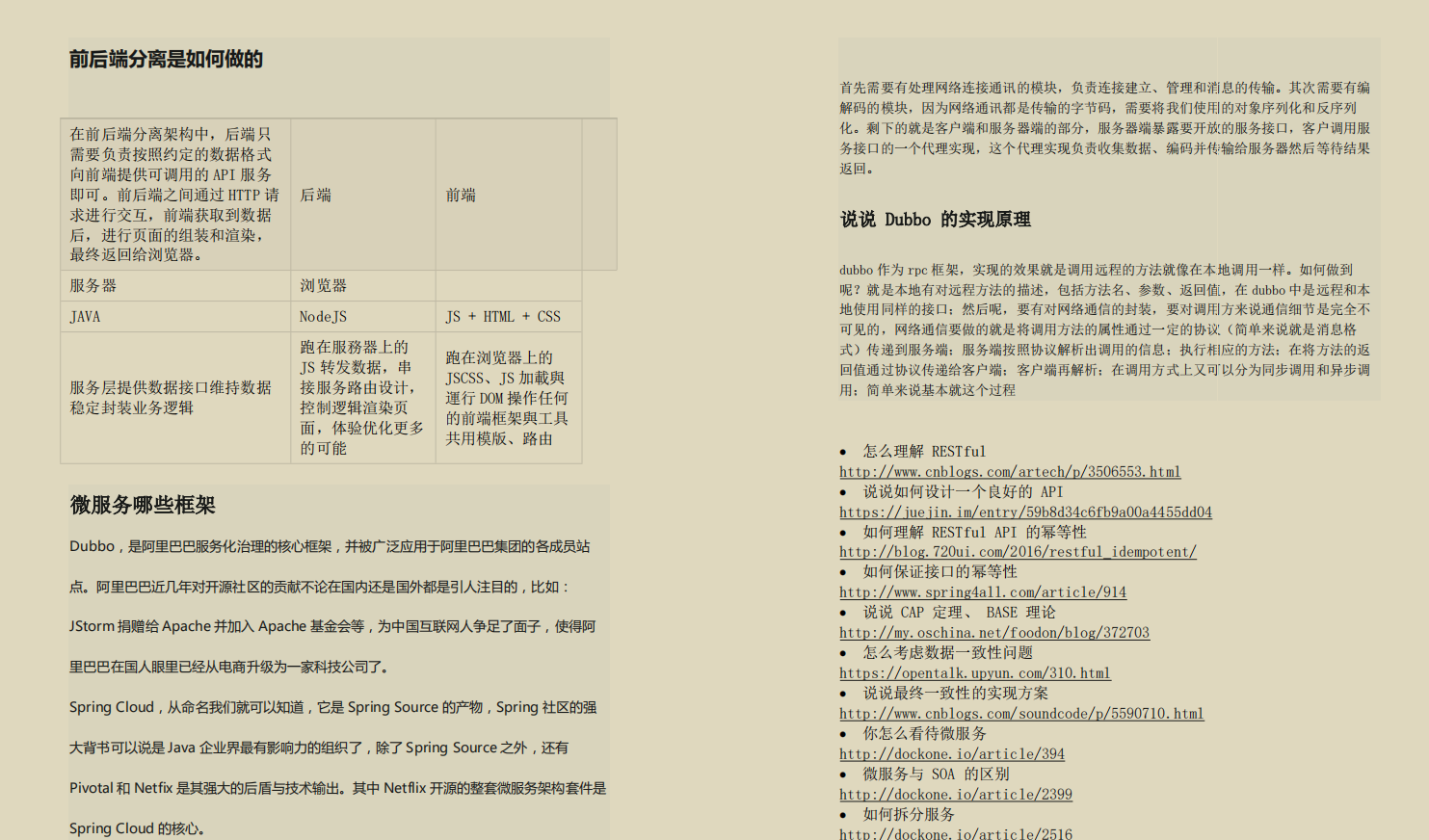The width and height of the screenshot is (1429, 840).
Task: Open the dockone.io article 394 link
Action: [952, 754]
